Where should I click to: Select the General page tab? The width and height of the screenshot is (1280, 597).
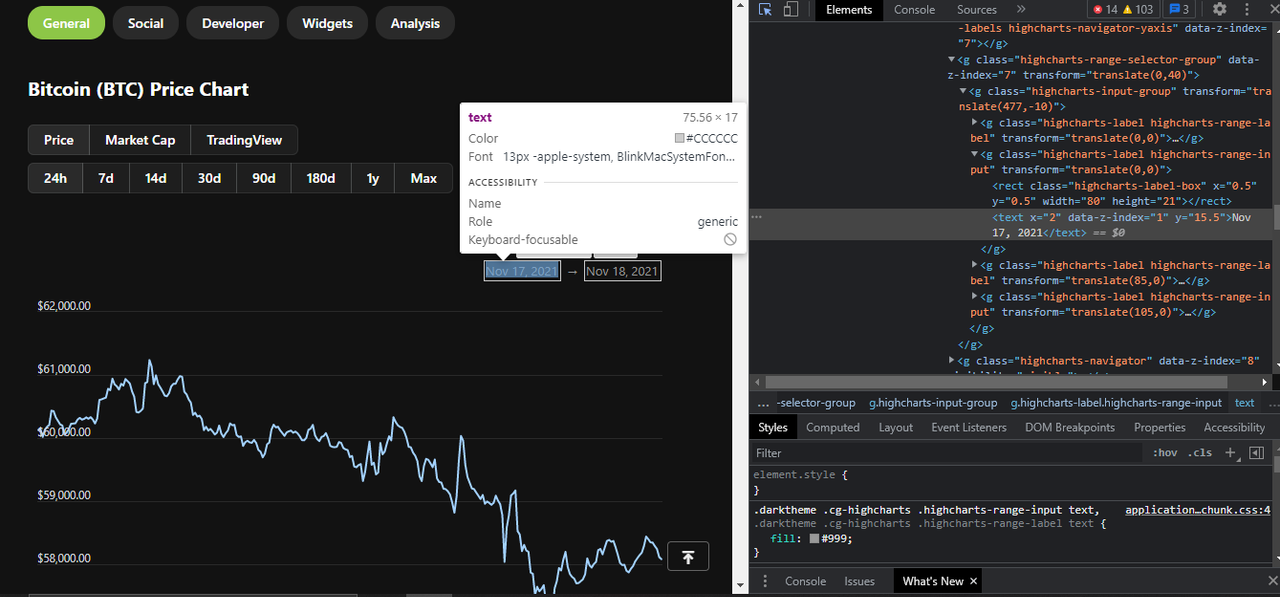[66, 23]
